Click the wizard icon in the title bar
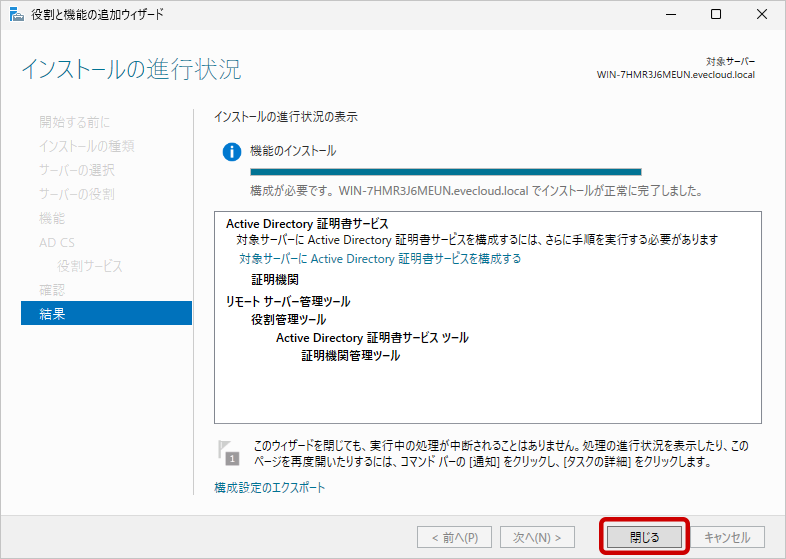This screenshot has width=786, height=559. (15, 15)
